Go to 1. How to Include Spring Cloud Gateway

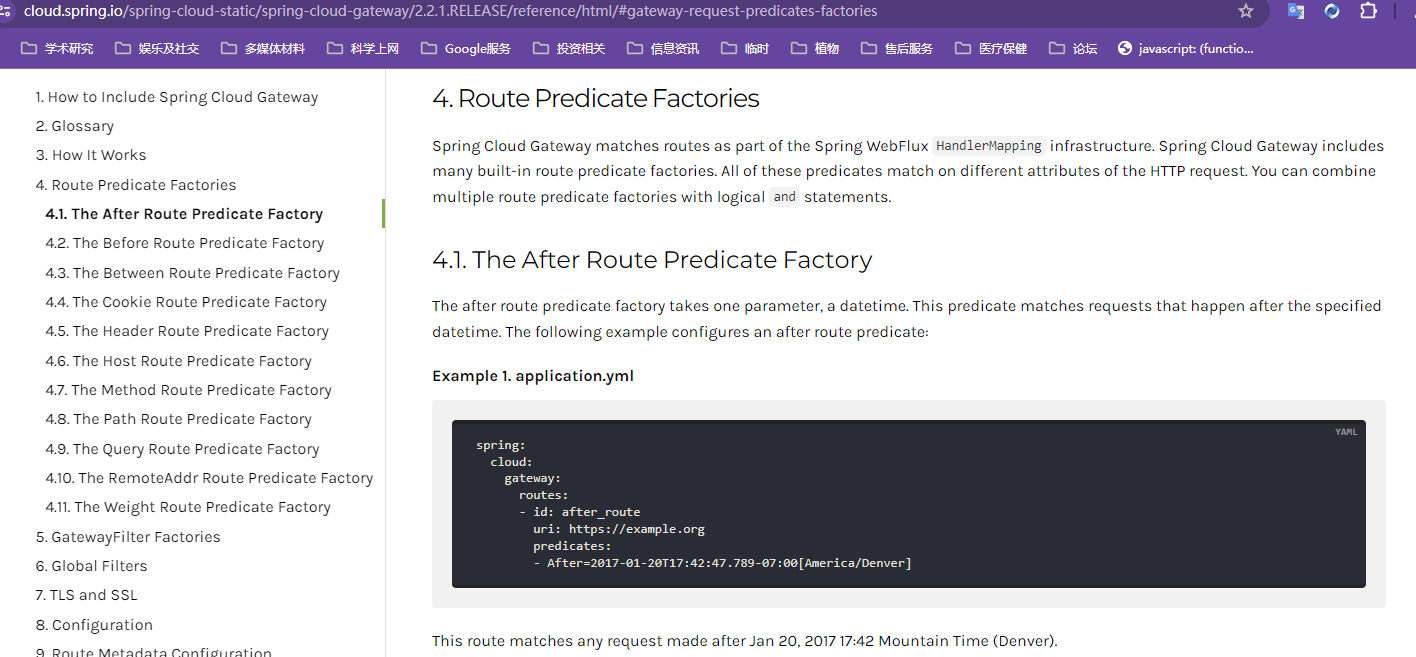pyautogui.click(x=177, y=97)
